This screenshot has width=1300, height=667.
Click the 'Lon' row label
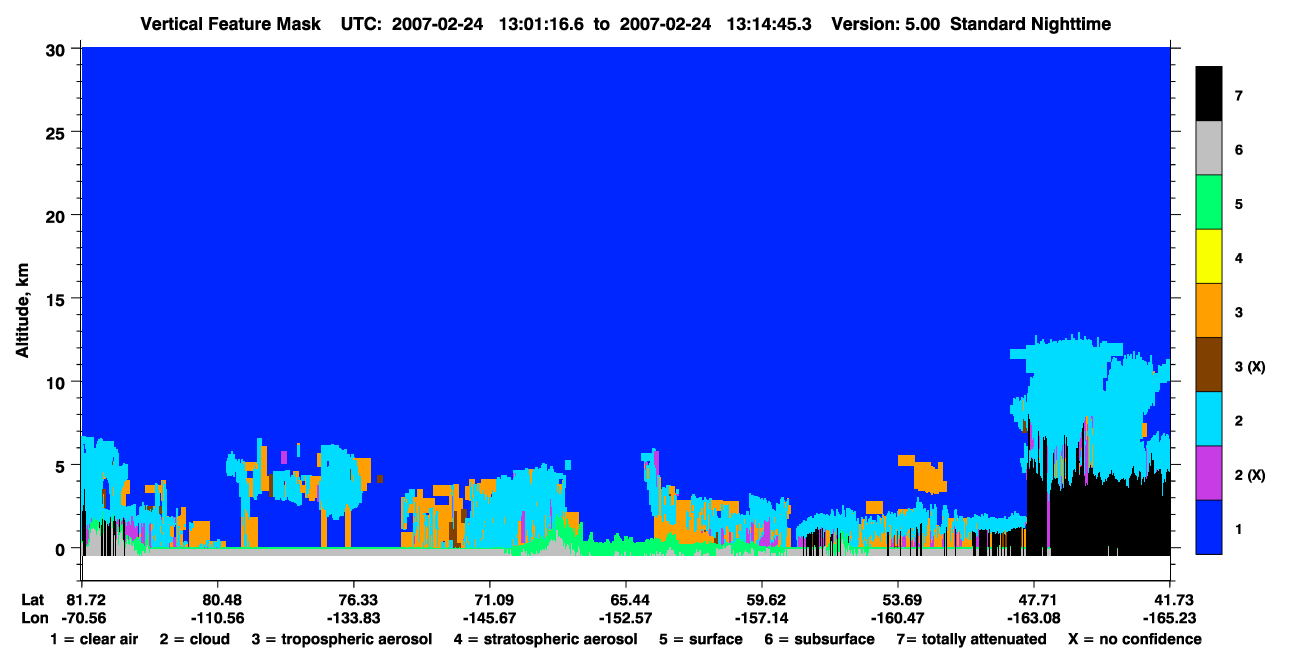click(34, 617)
